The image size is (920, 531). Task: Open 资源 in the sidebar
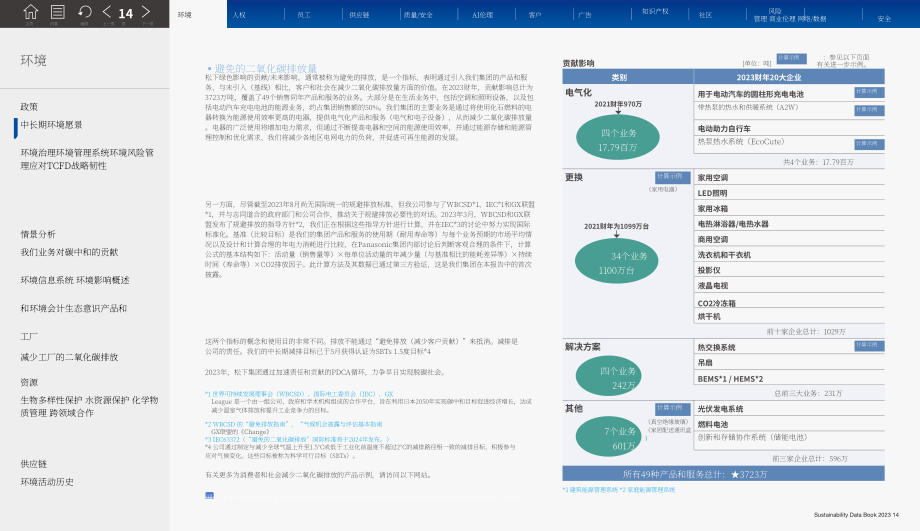click(x=29, y=383)
